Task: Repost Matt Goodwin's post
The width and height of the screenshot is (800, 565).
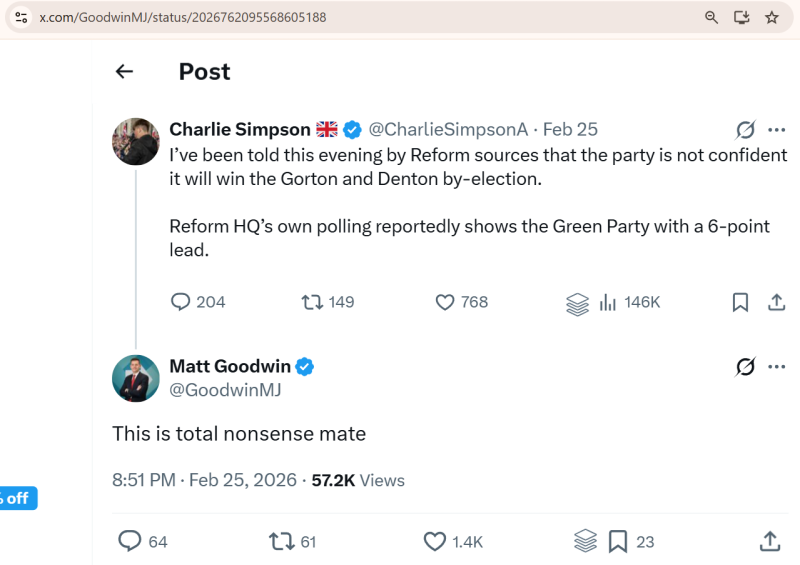Action: point(281,541)
